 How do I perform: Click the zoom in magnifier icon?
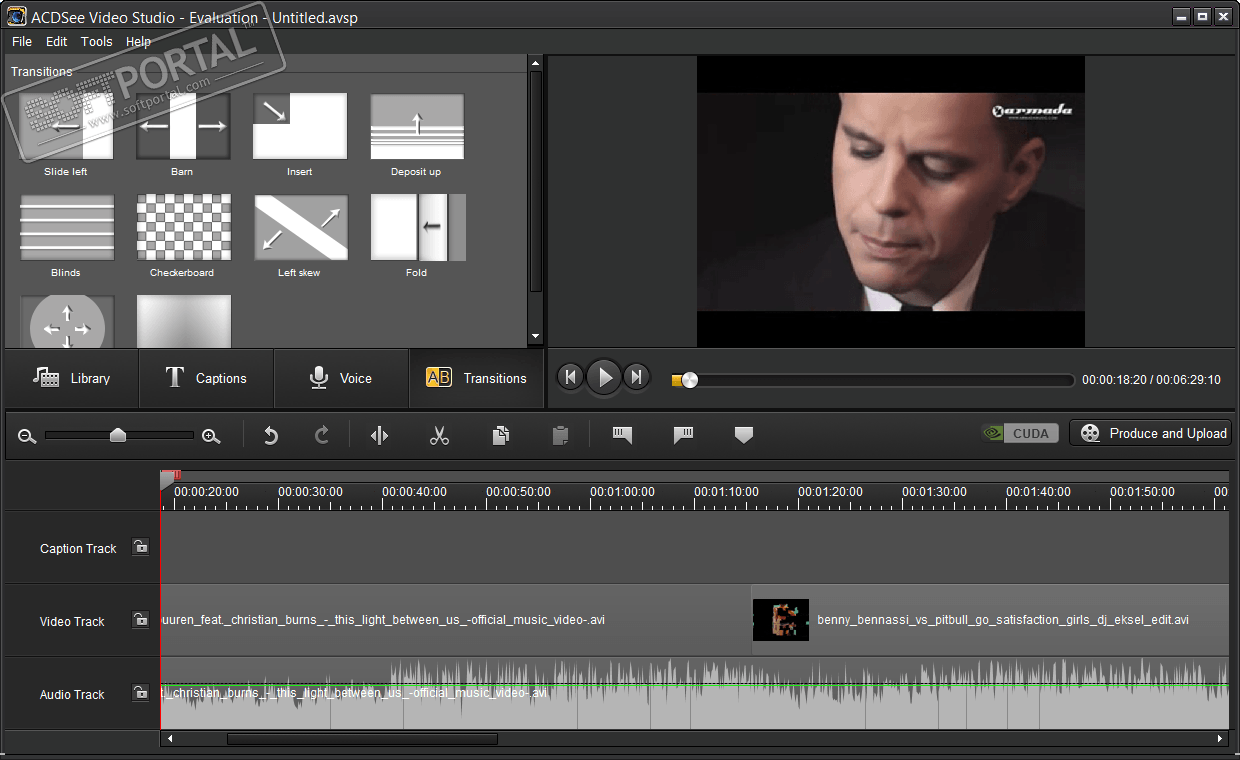211,436
